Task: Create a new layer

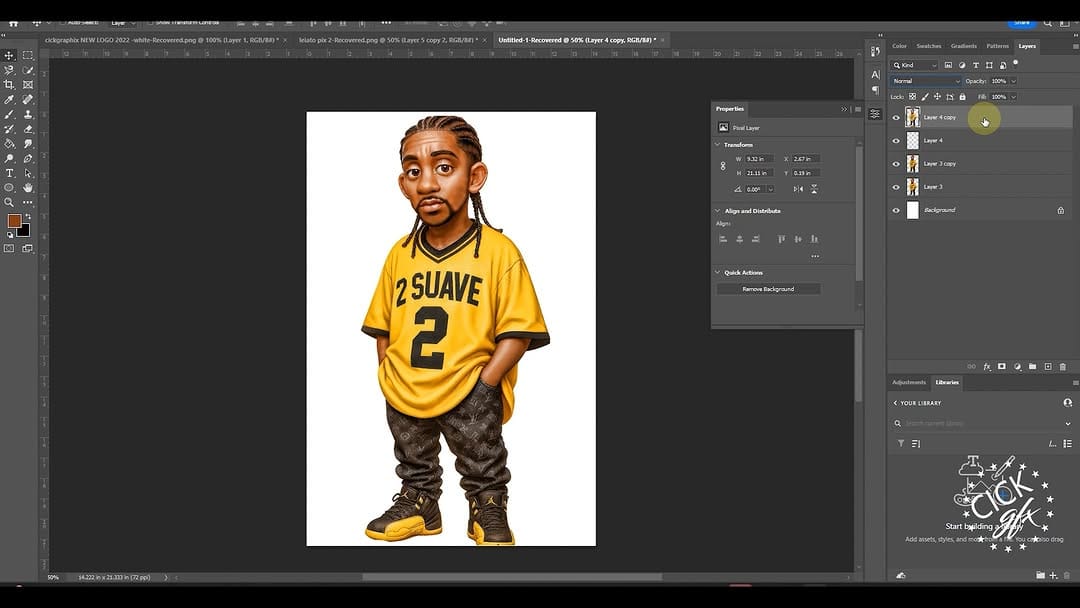Action: pyautogui.click(x=1048, y=367)
